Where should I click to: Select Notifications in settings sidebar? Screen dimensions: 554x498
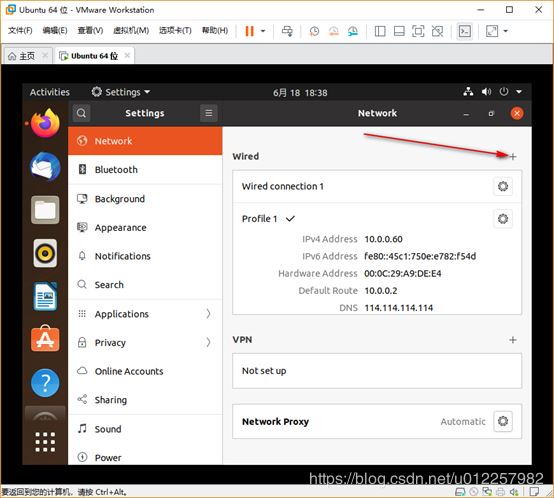pos(145,256)
